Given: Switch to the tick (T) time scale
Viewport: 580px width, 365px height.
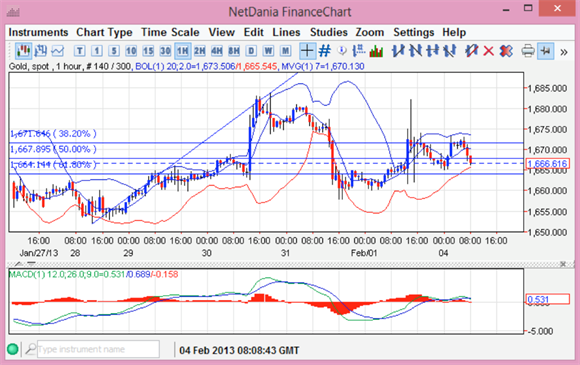Looking at the screenshot, I should (80, 51).
